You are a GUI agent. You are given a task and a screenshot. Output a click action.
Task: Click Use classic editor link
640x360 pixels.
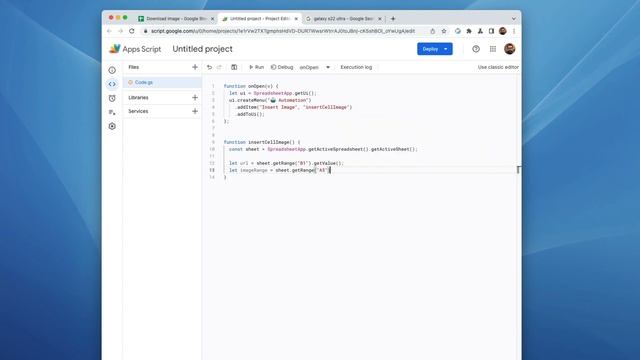click(498, 67)
